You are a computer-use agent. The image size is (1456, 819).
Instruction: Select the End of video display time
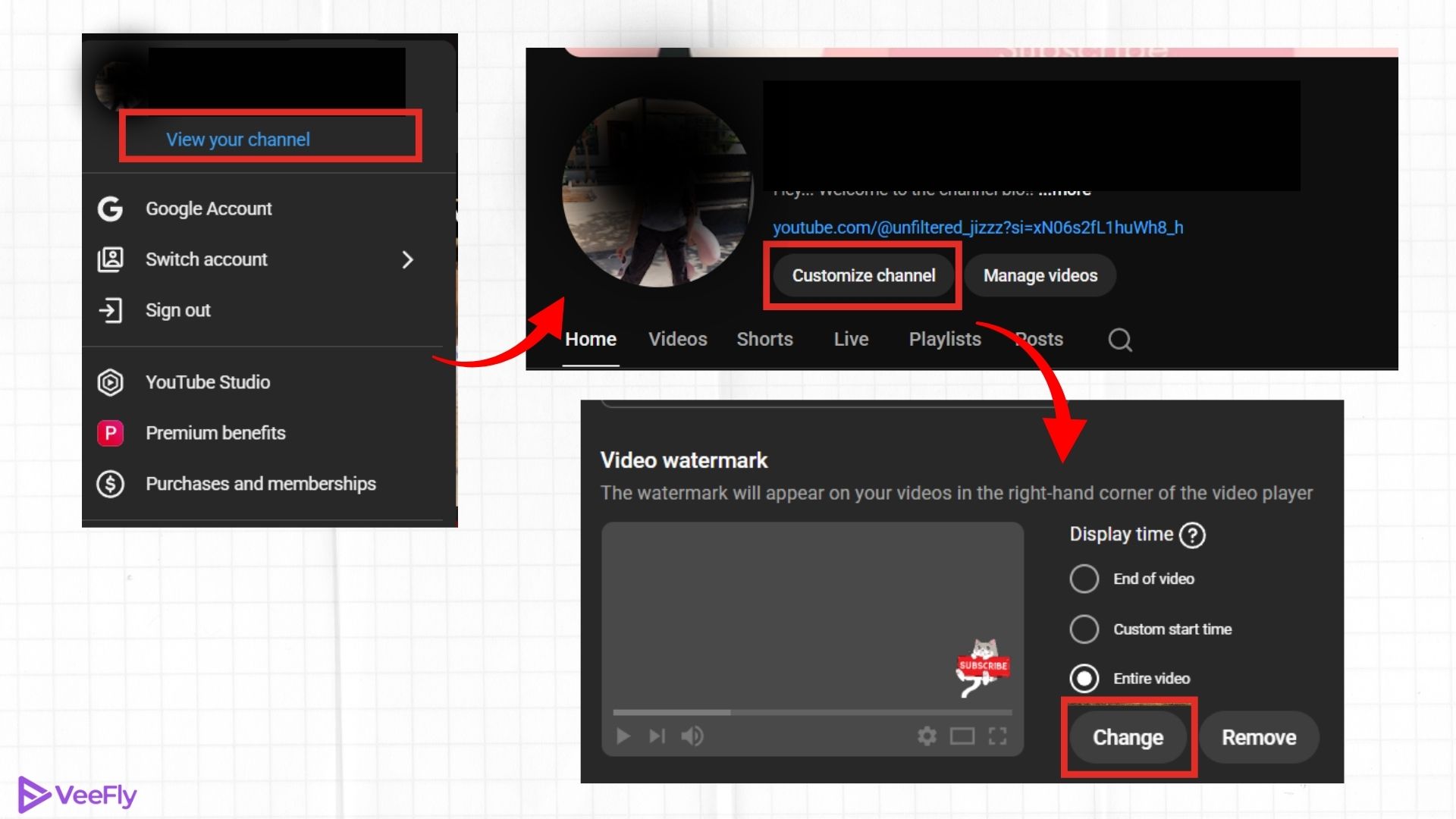(1084, 578)
